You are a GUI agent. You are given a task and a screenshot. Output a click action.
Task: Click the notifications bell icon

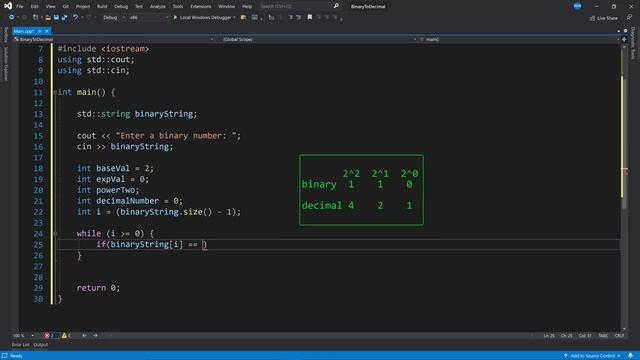(631, 356)
